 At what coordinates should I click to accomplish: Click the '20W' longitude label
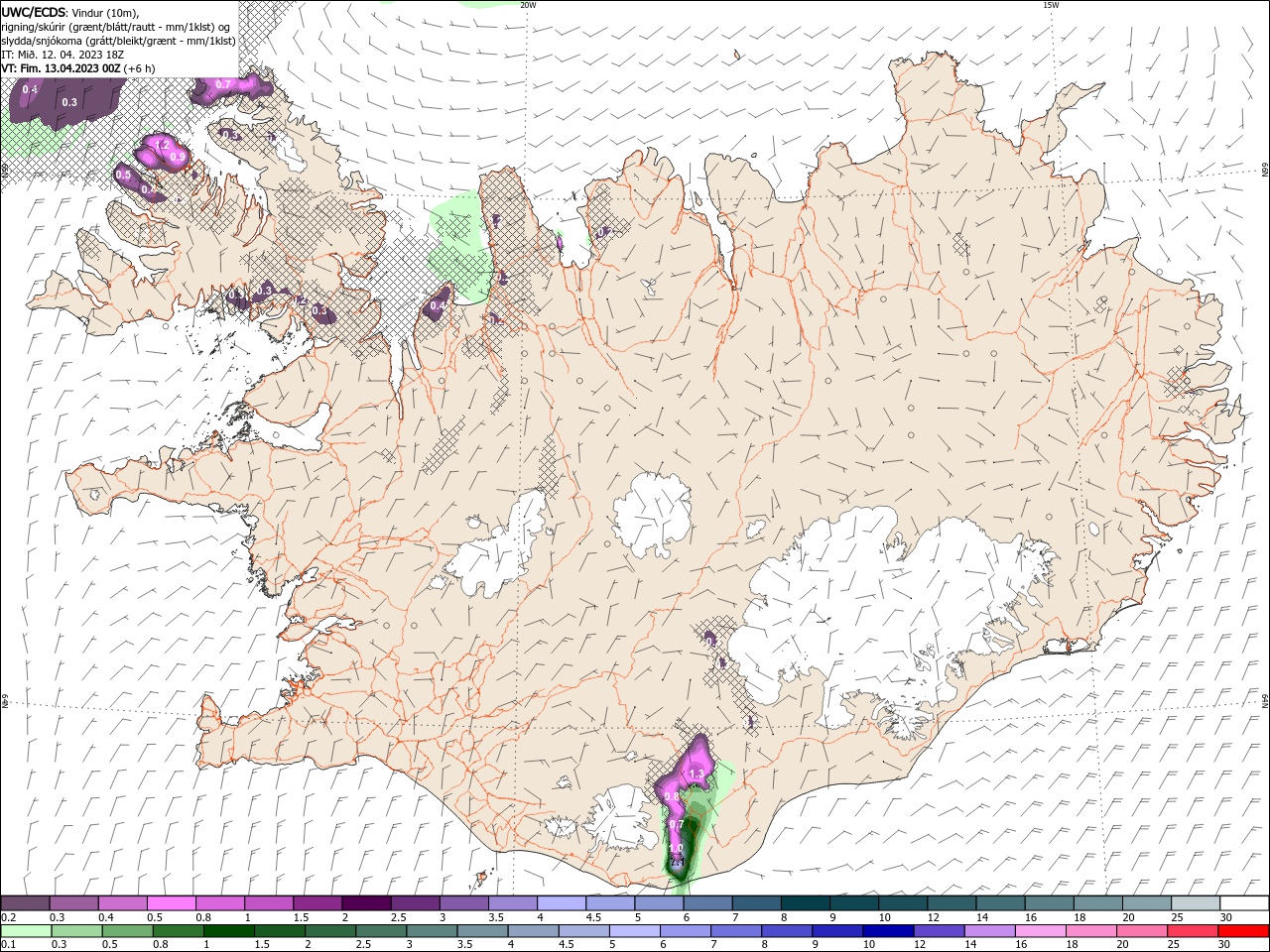pos(529,5)
